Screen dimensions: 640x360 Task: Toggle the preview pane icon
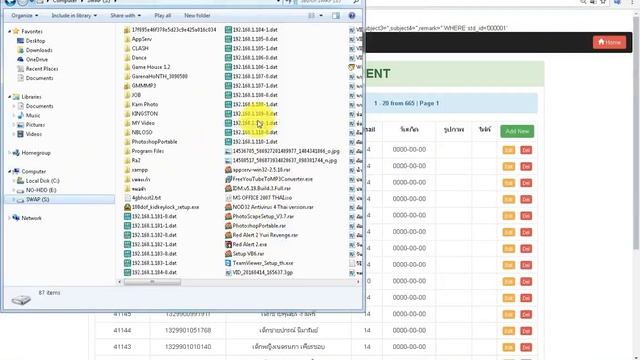click(336, 16)
